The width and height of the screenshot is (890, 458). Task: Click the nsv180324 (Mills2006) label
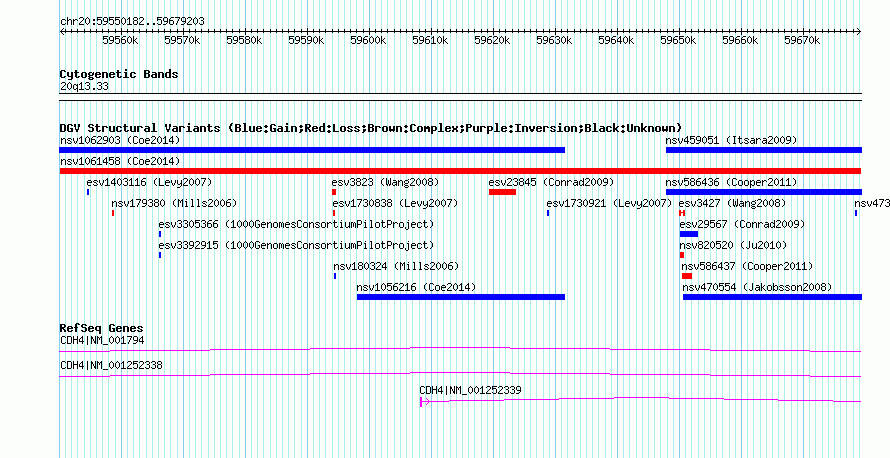point(396,266)
